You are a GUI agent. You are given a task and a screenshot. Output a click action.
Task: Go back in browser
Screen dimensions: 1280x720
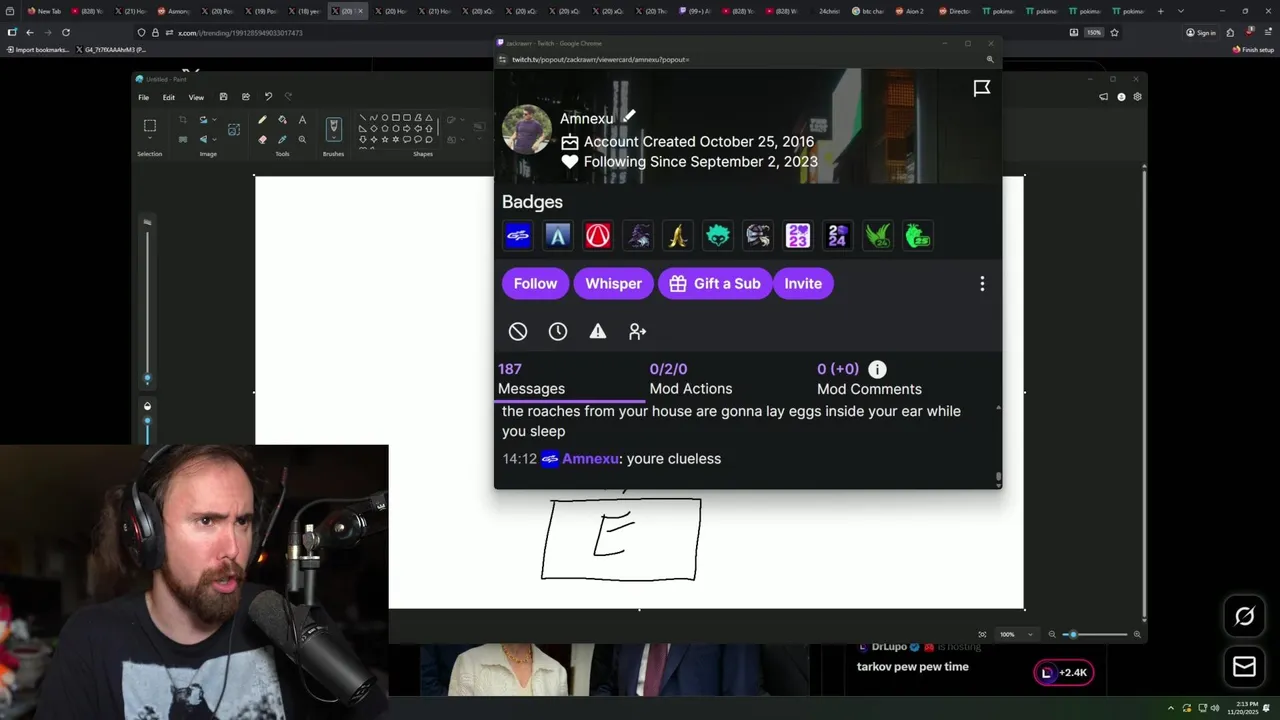(29, 32)
